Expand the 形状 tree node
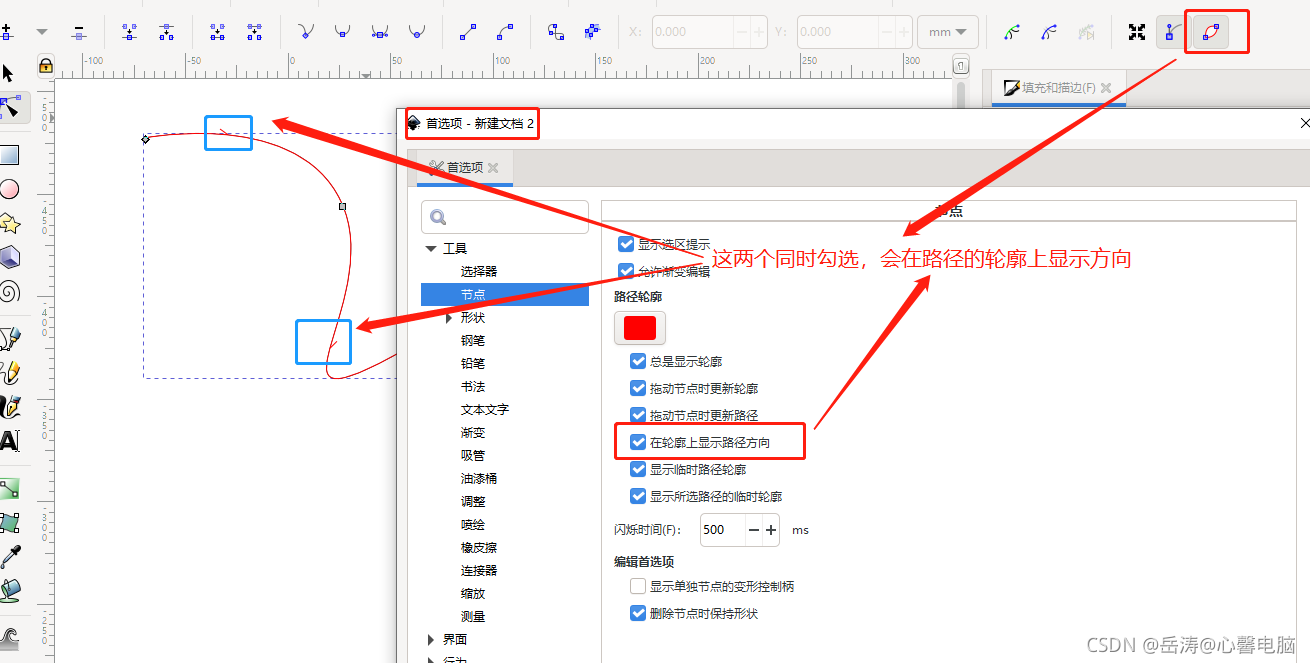 pos(449,318)
